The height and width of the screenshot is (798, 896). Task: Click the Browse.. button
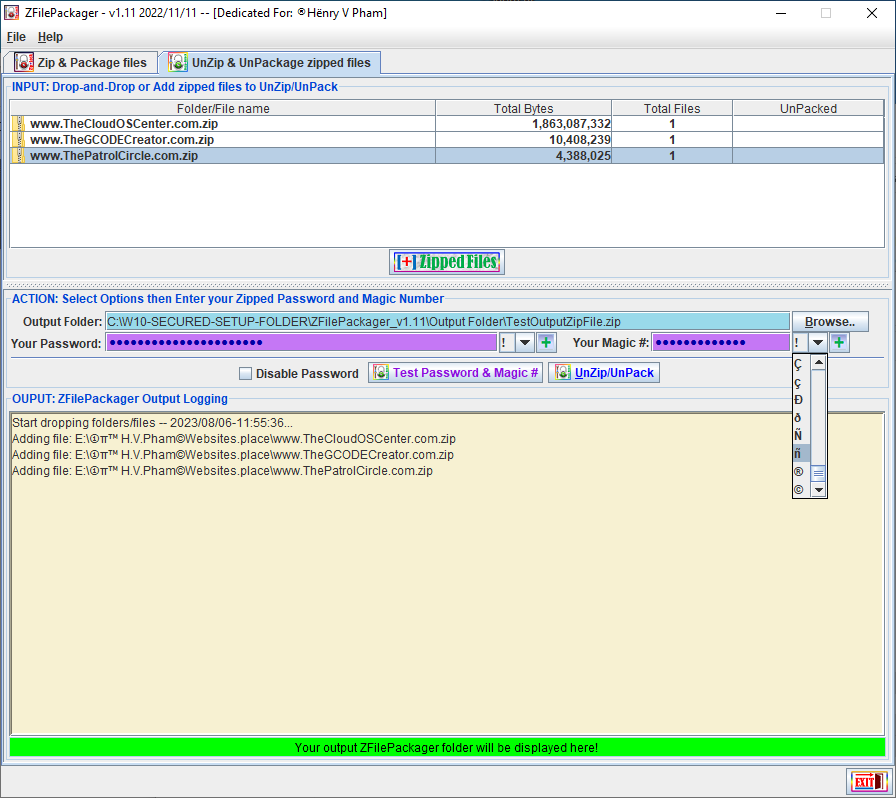tap(830, 322)
